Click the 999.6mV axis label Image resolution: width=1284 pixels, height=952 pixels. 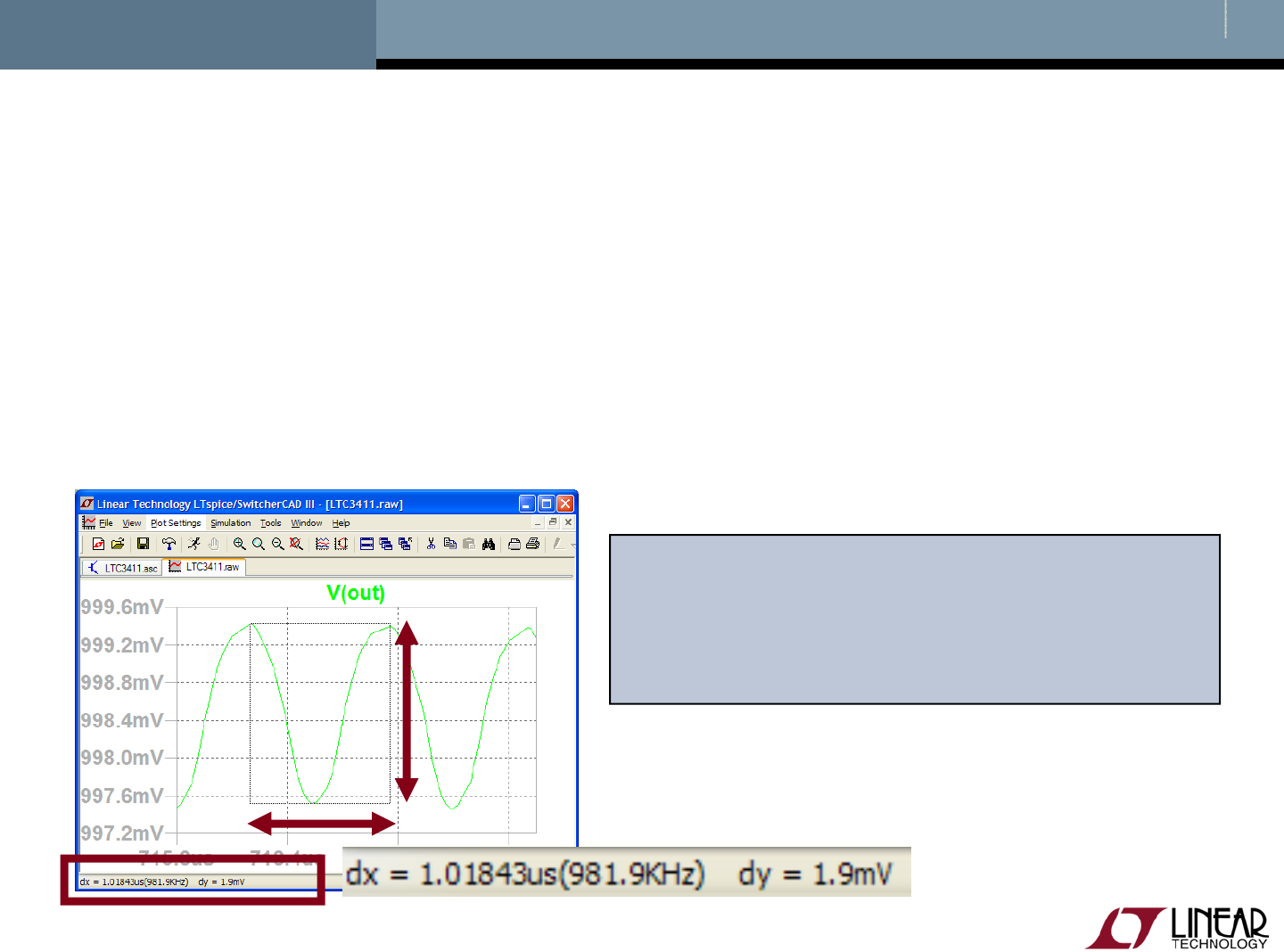pos(122,607)
